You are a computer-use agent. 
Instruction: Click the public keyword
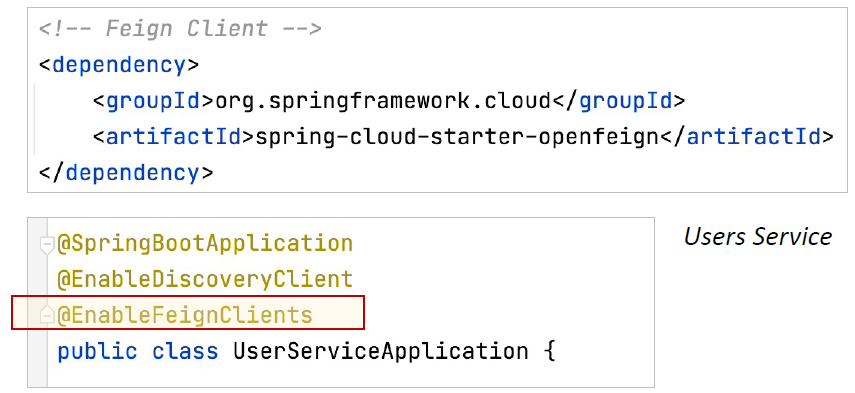(x=98, y=351)
